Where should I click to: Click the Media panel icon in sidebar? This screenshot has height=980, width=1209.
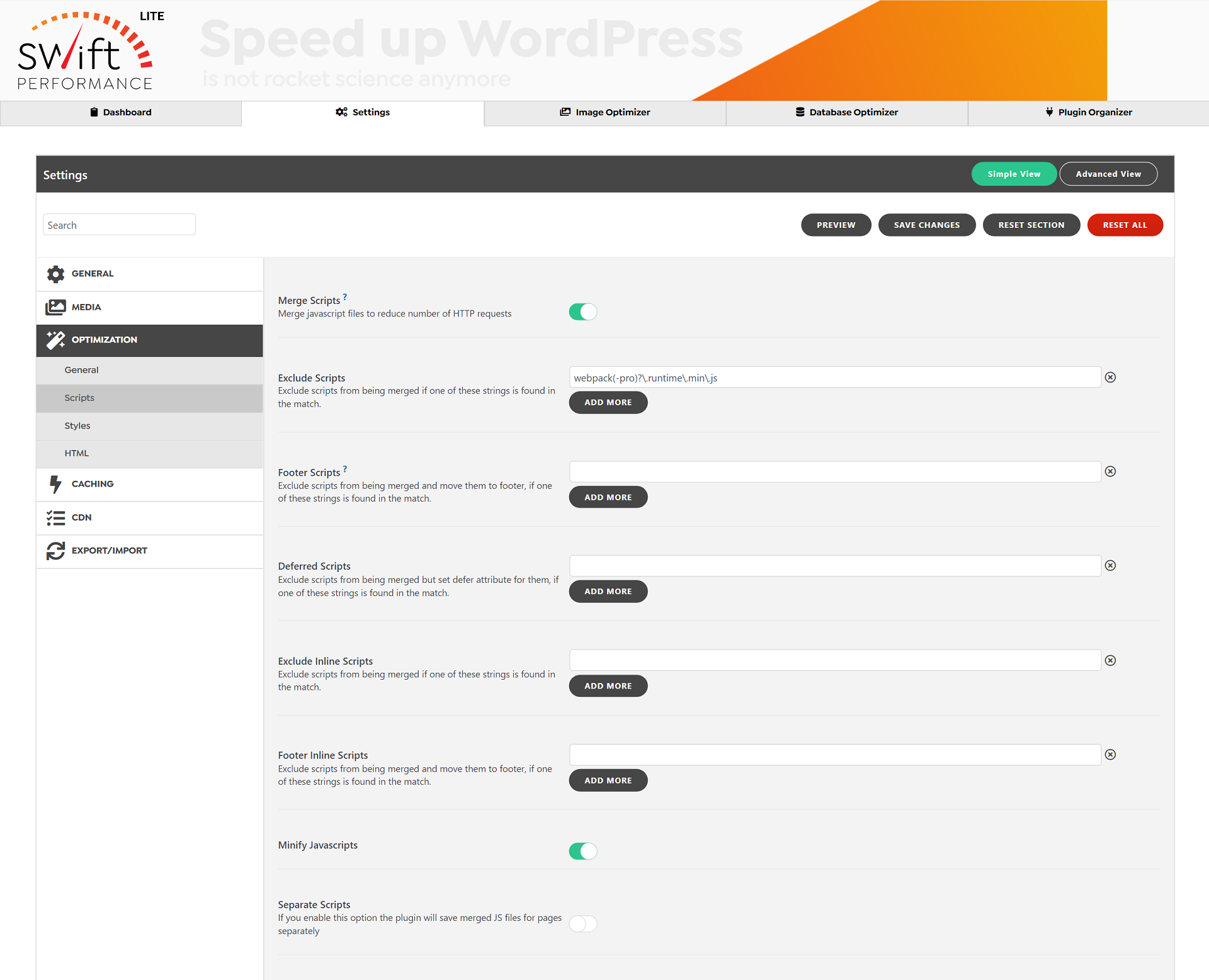pos(55,307)
